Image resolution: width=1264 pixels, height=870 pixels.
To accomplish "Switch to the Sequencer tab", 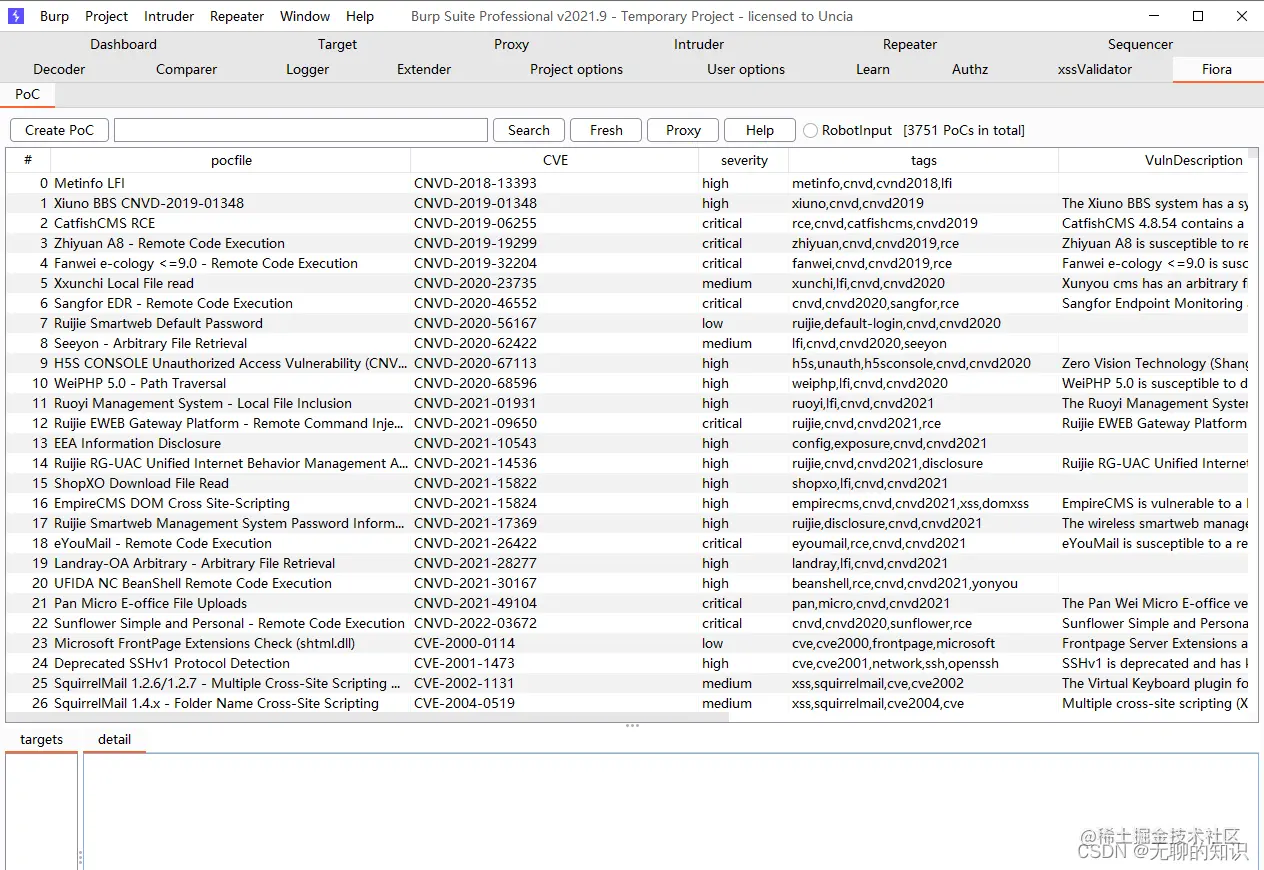I will tap(1140, 44).
